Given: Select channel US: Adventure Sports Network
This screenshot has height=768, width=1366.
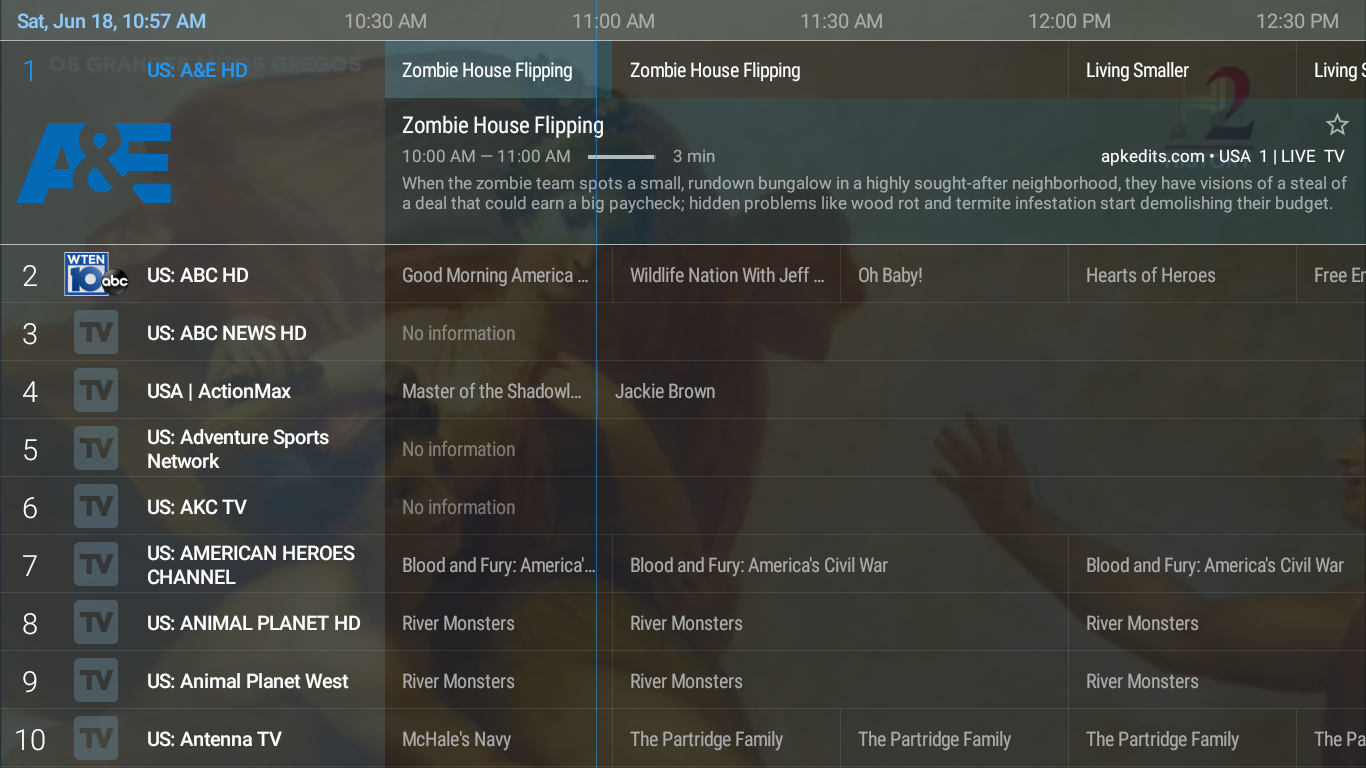Looking at the screenshot, I should (238, 449).
